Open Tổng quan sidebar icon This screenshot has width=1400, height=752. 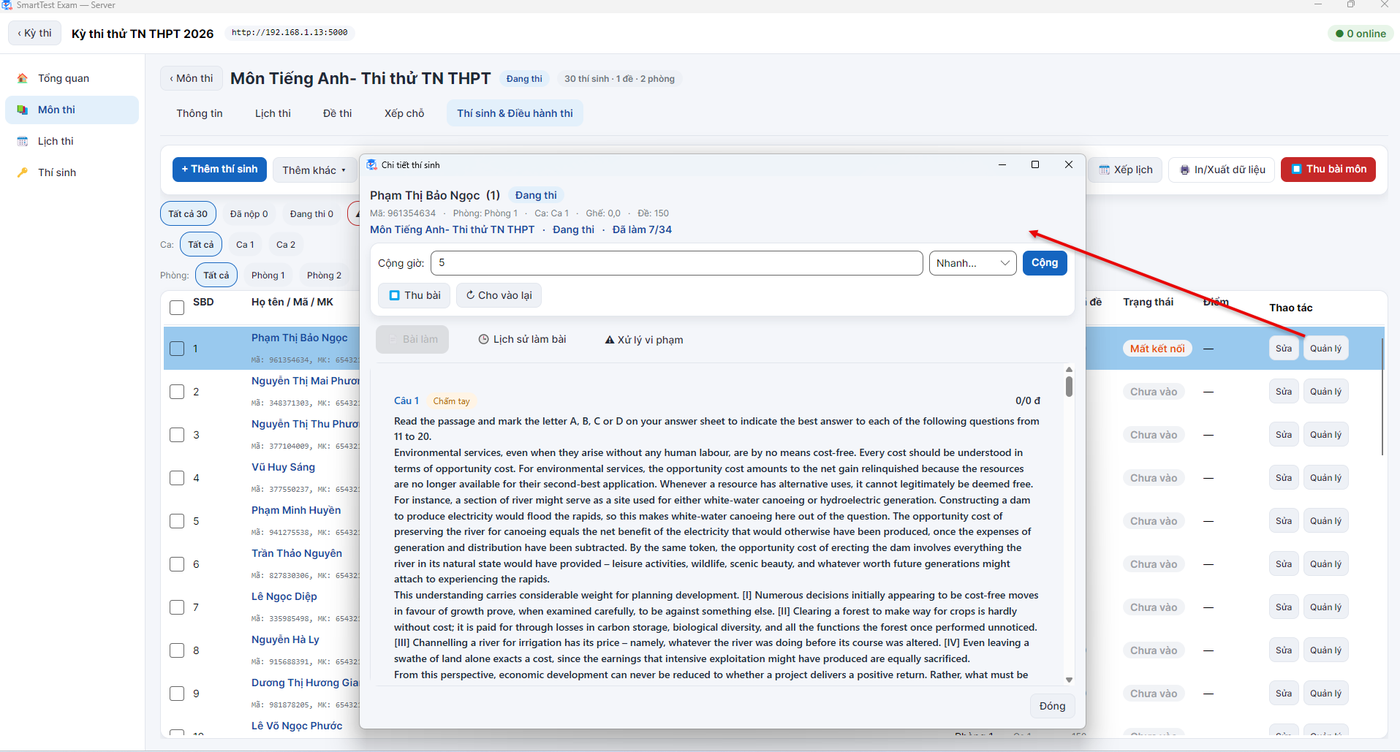[x=22, y=78]
